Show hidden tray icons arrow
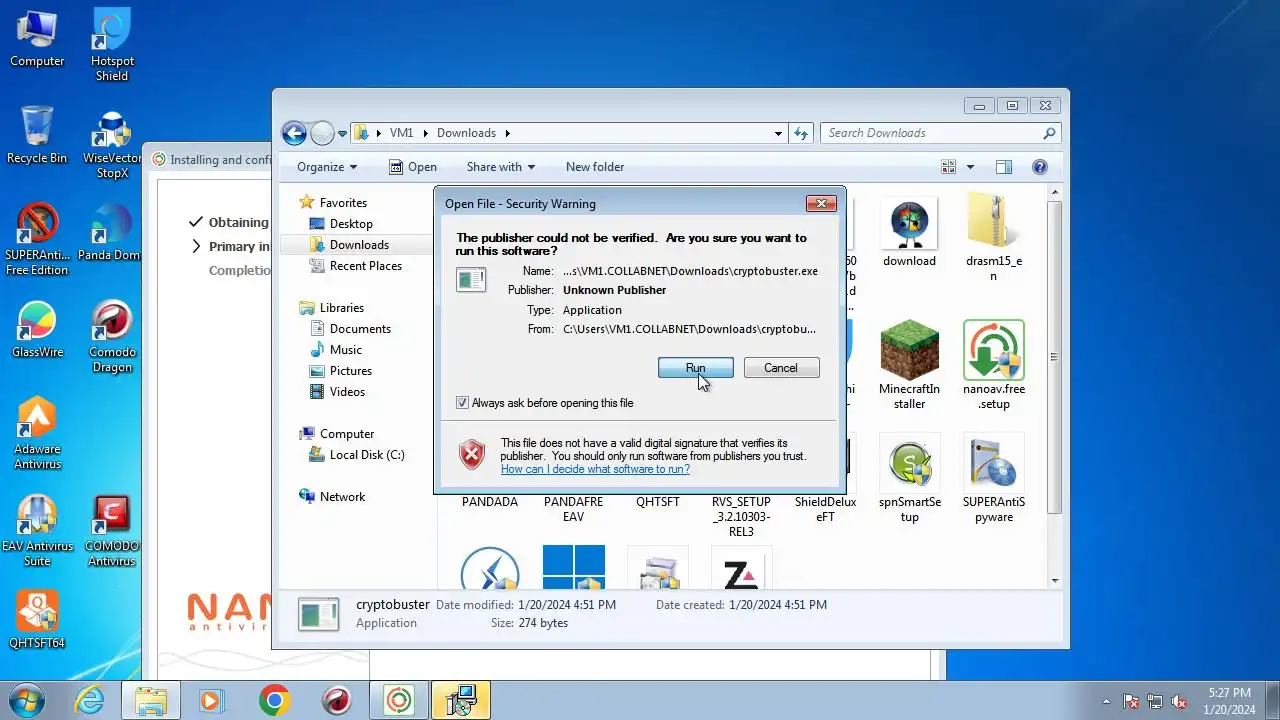 pyautogui.click(x=1106, y=701)
